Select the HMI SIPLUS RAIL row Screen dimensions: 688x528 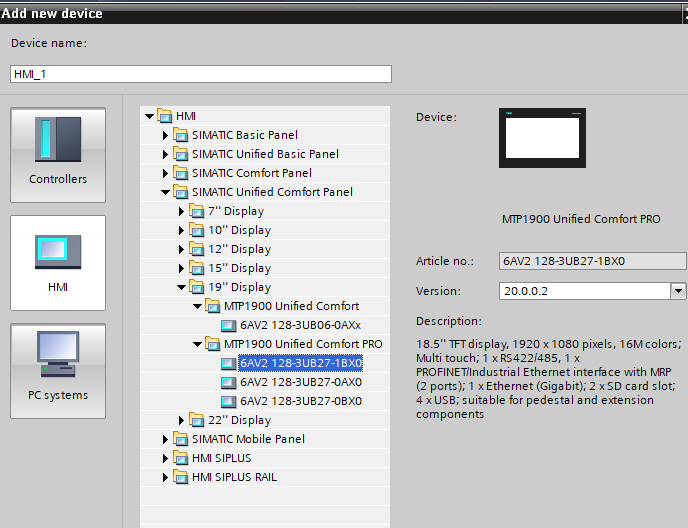click(x=265, y=477)
